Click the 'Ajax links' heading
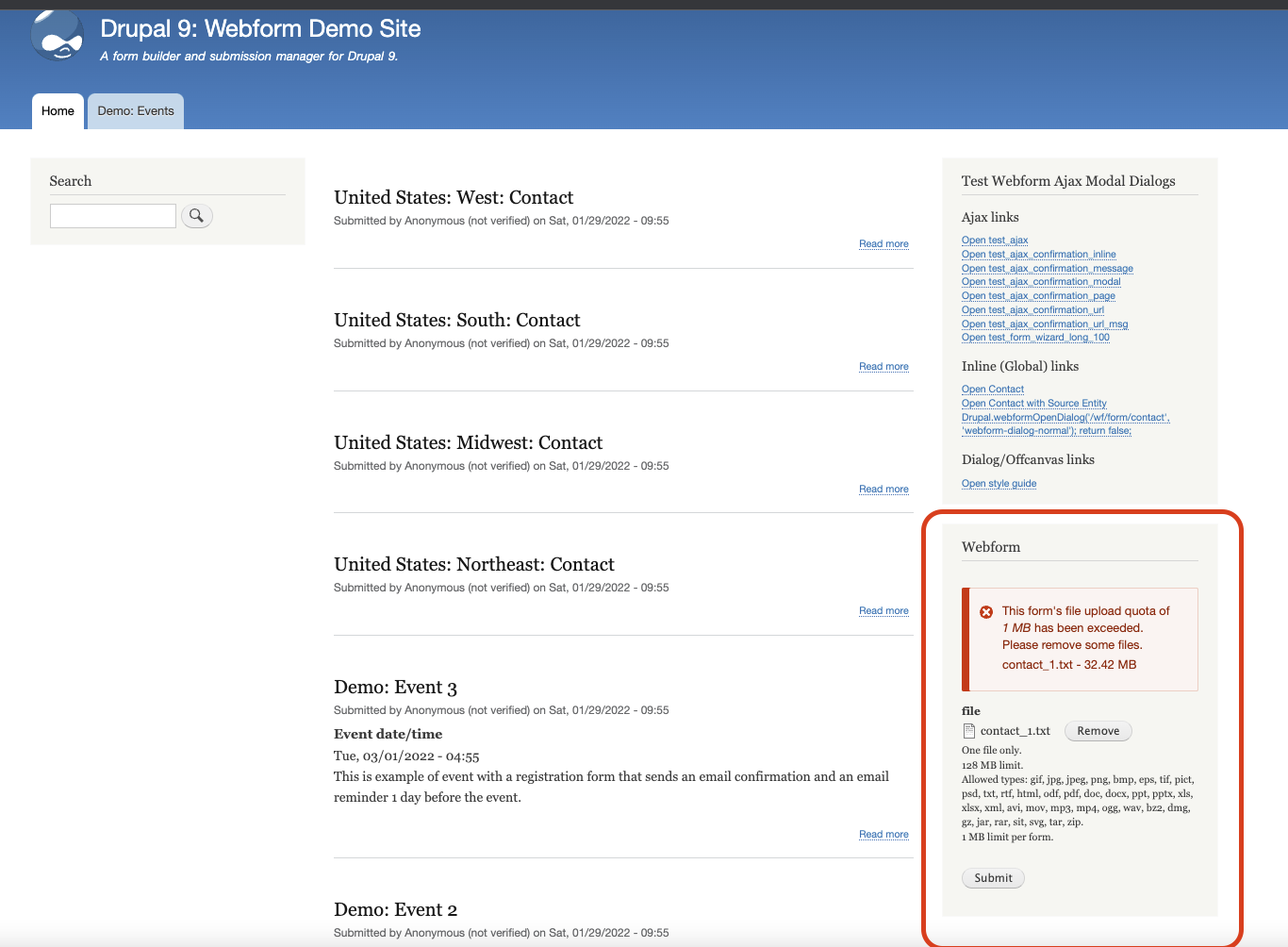This screenshot has height=947, width=1288. [990, 217]
